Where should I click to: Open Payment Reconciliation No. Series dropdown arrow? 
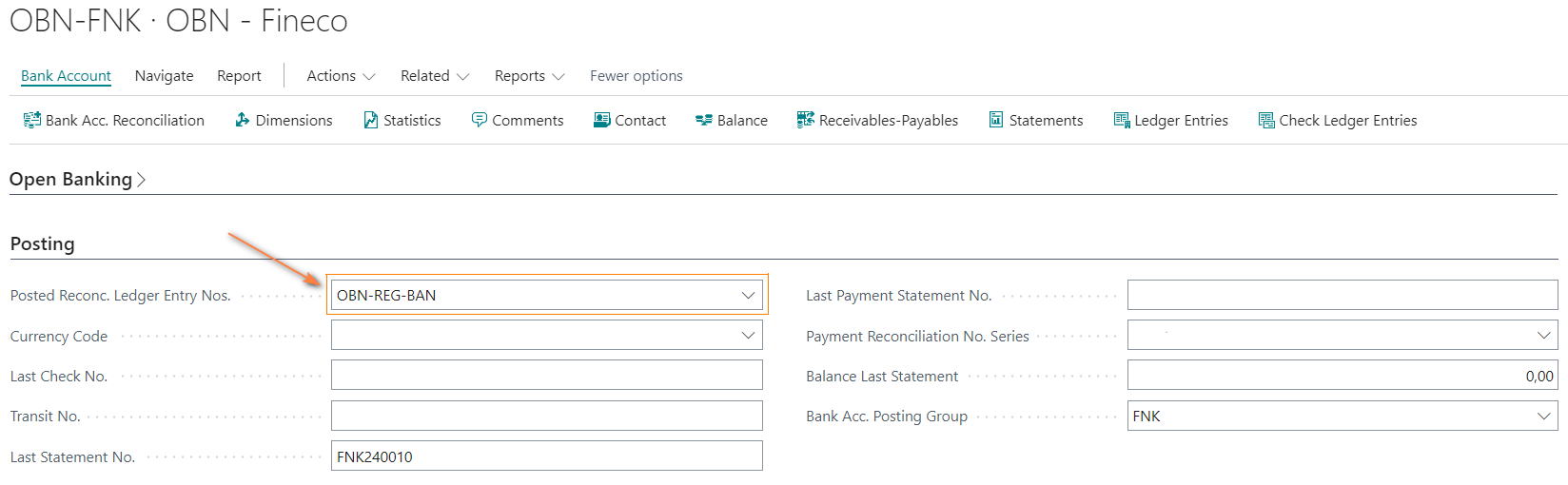(x=1543, y=336)
